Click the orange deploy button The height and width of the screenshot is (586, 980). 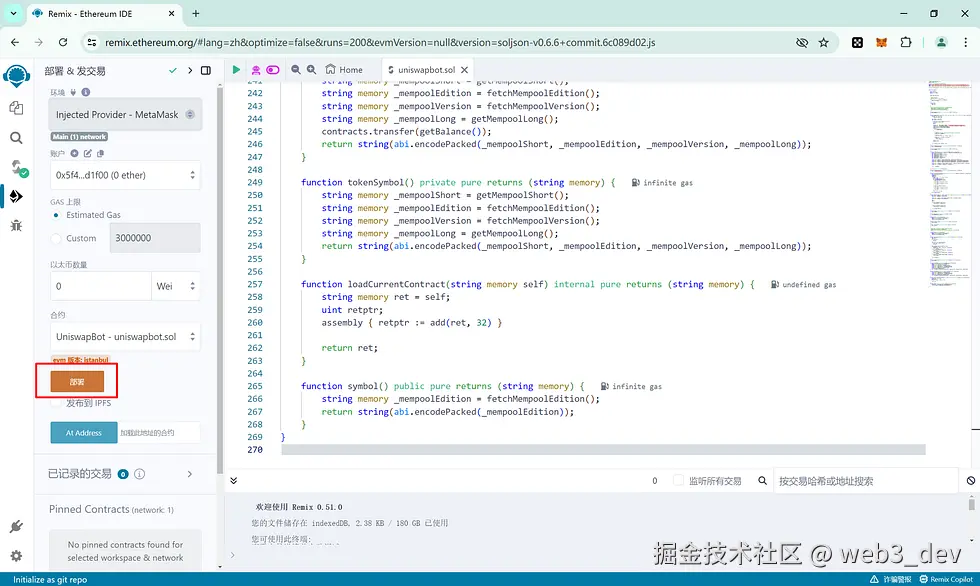pyautogui.click(x=77, y=382)
